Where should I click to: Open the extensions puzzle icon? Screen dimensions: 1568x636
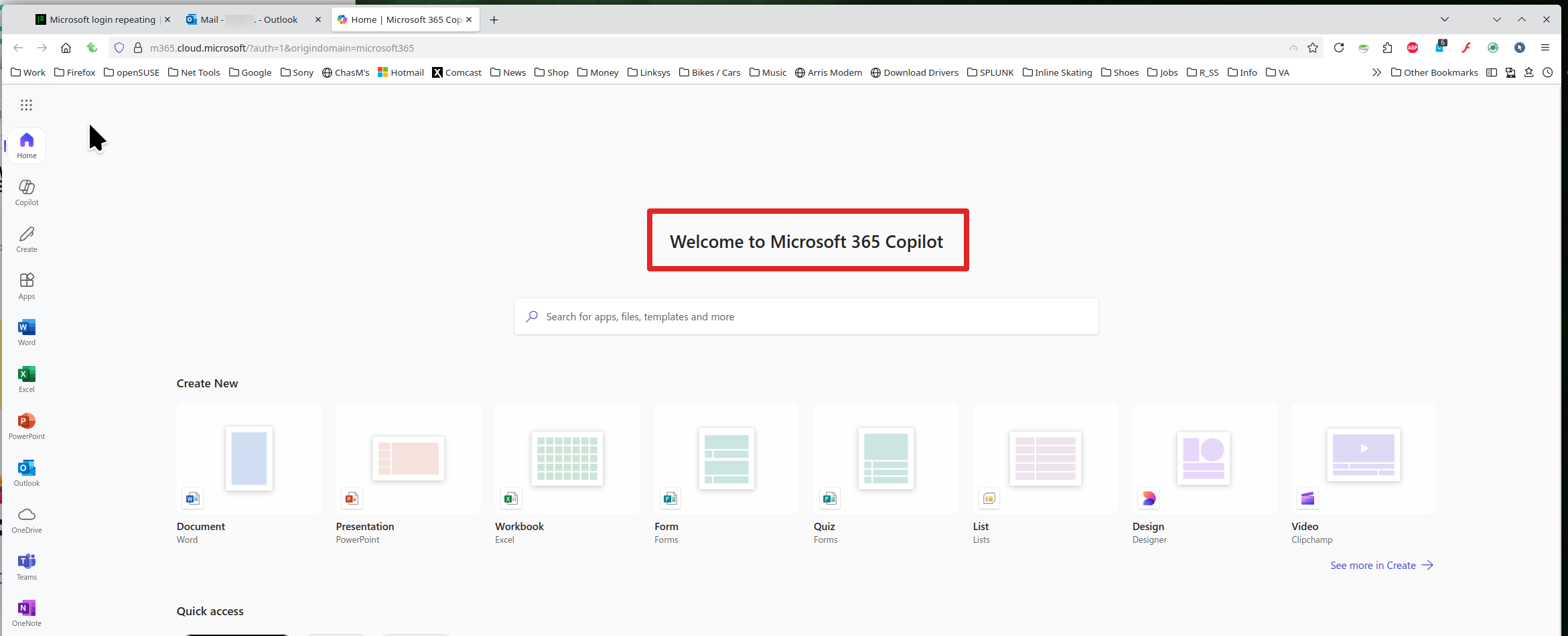(x=1387, y=48)
